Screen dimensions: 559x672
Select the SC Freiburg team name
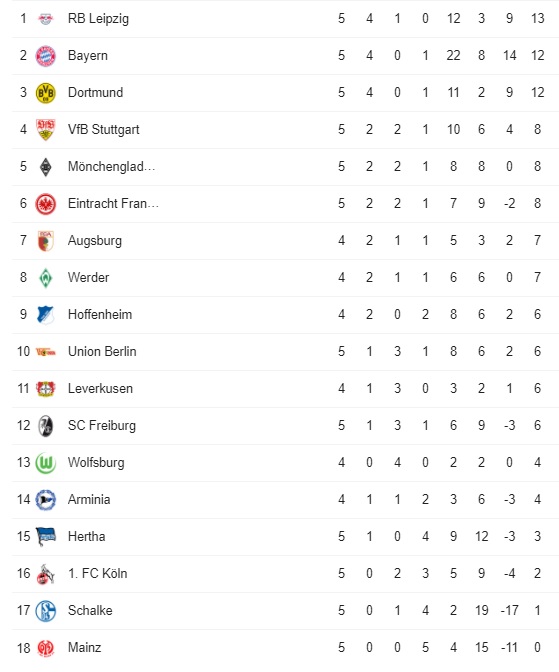point(102,426)
